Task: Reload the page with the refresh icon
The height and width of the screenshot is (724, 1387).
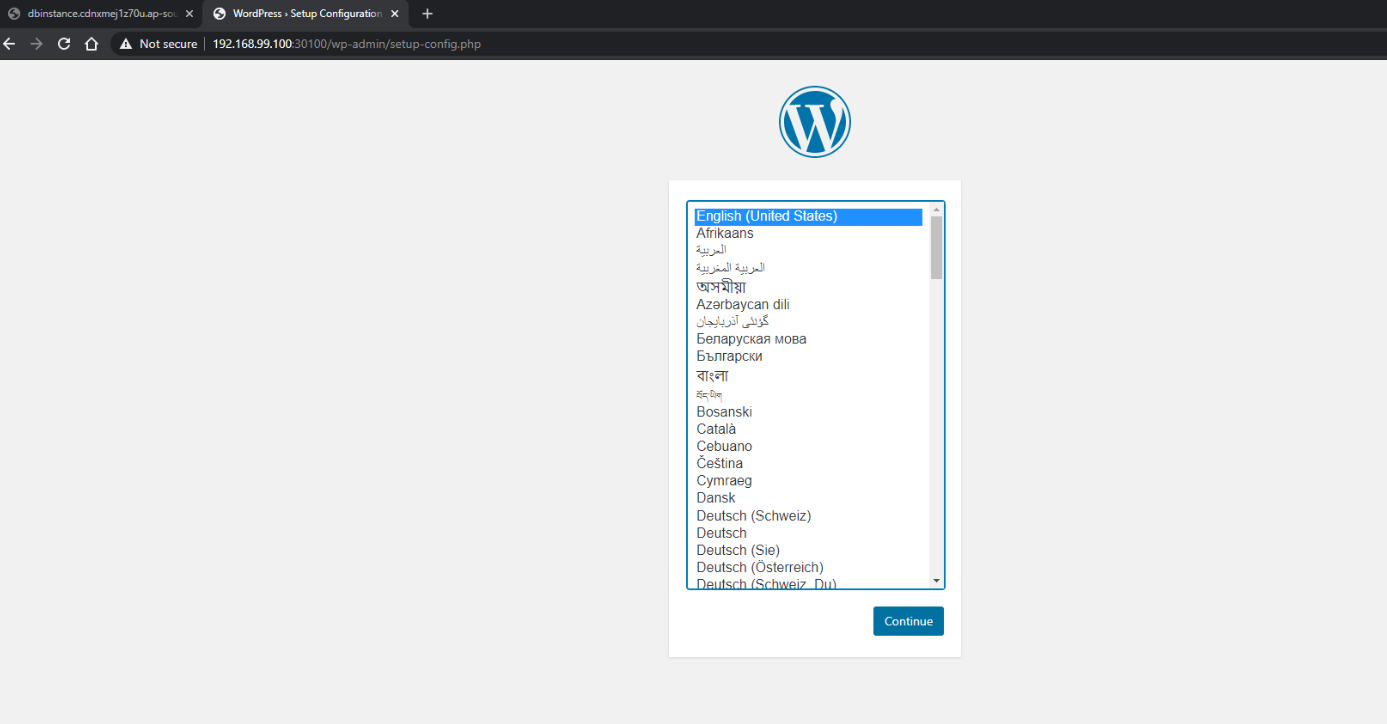Action: (64, 44)
